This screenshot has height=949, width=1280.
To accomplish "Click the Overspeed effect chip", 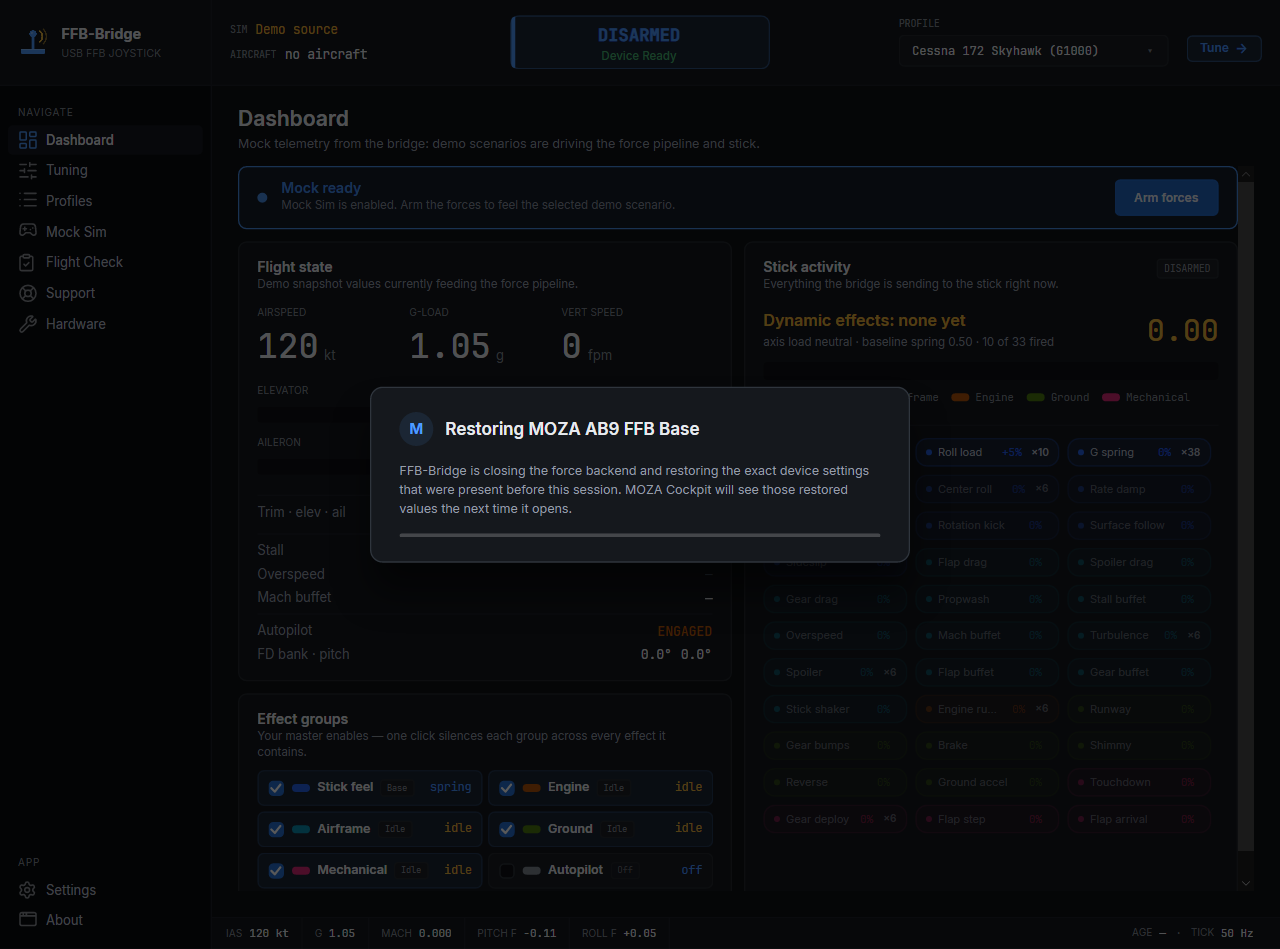I will [x=835, y=635].
